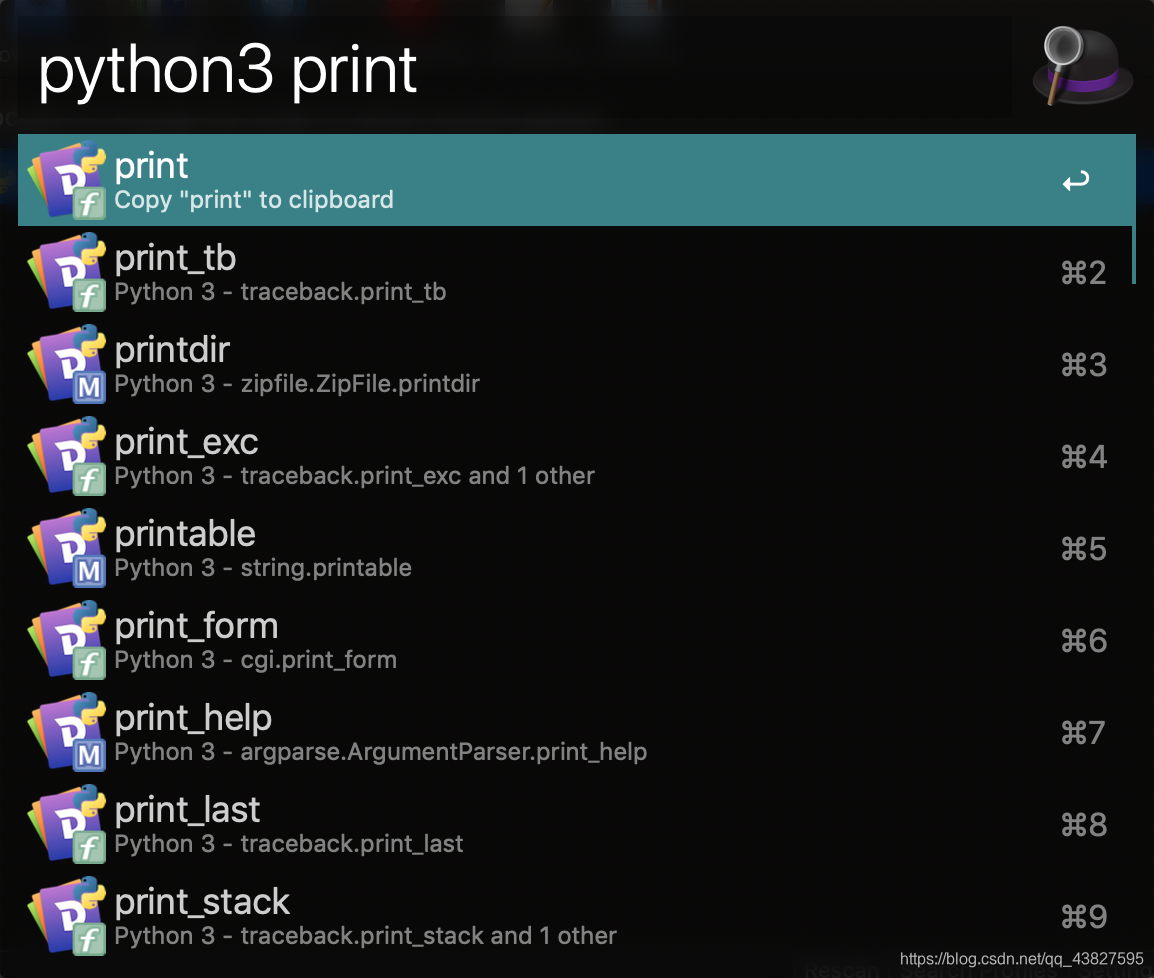The image size is (1154, 978).
Task: Click 'Python 3 - traceback.print_tb' subtitle
Action: pyautogui.click(x=280, y=292)
